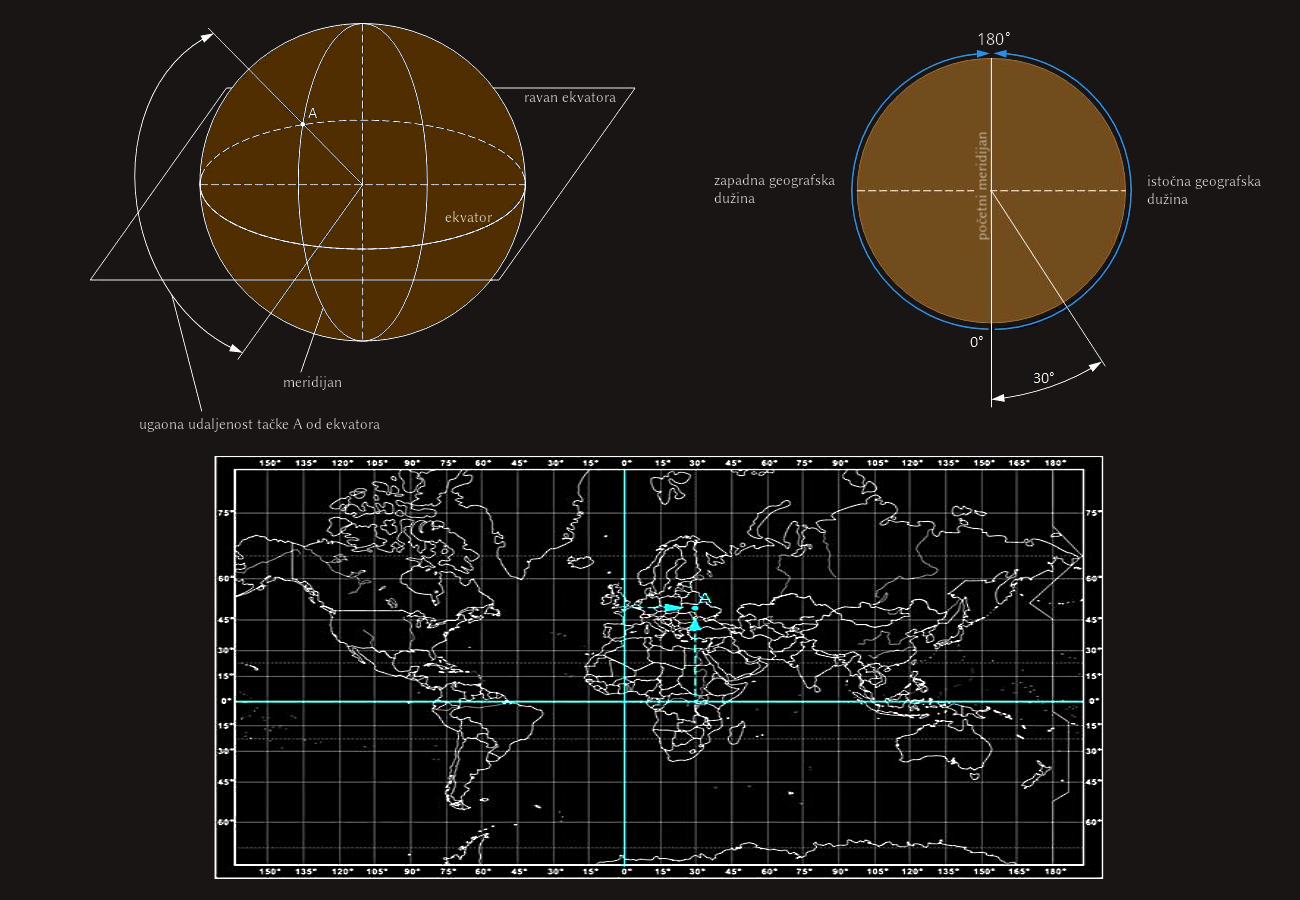
Task: Click "ugaona udaljenost tačke A od ekvatora" caption
Action: (x=259, y=425)
